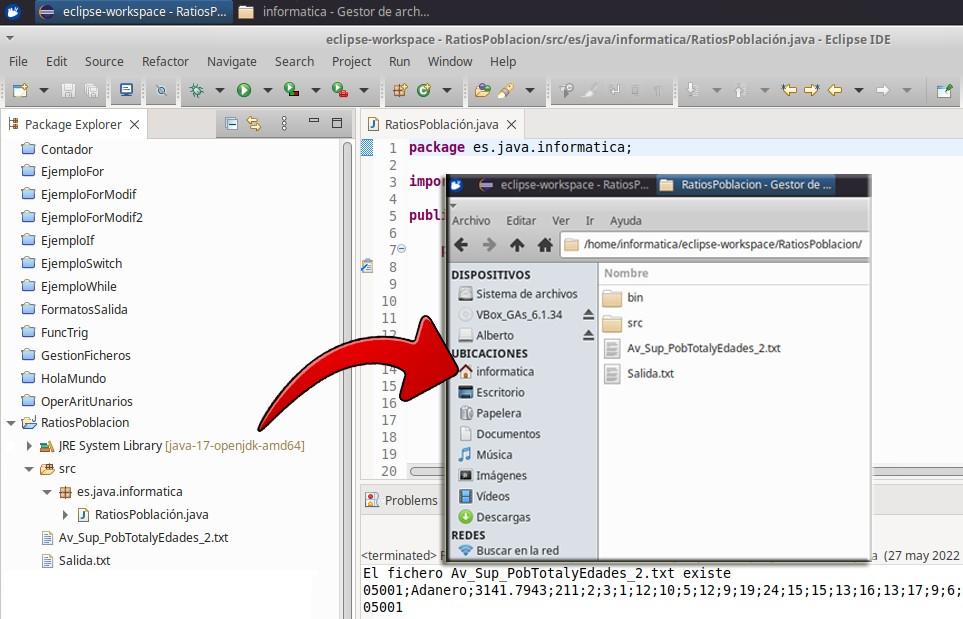The height and width of the screenshot is (619, 963).
Task: Collapse the src folder in Package Explorer
Action: pyautogui.click(x=29, y=469)
